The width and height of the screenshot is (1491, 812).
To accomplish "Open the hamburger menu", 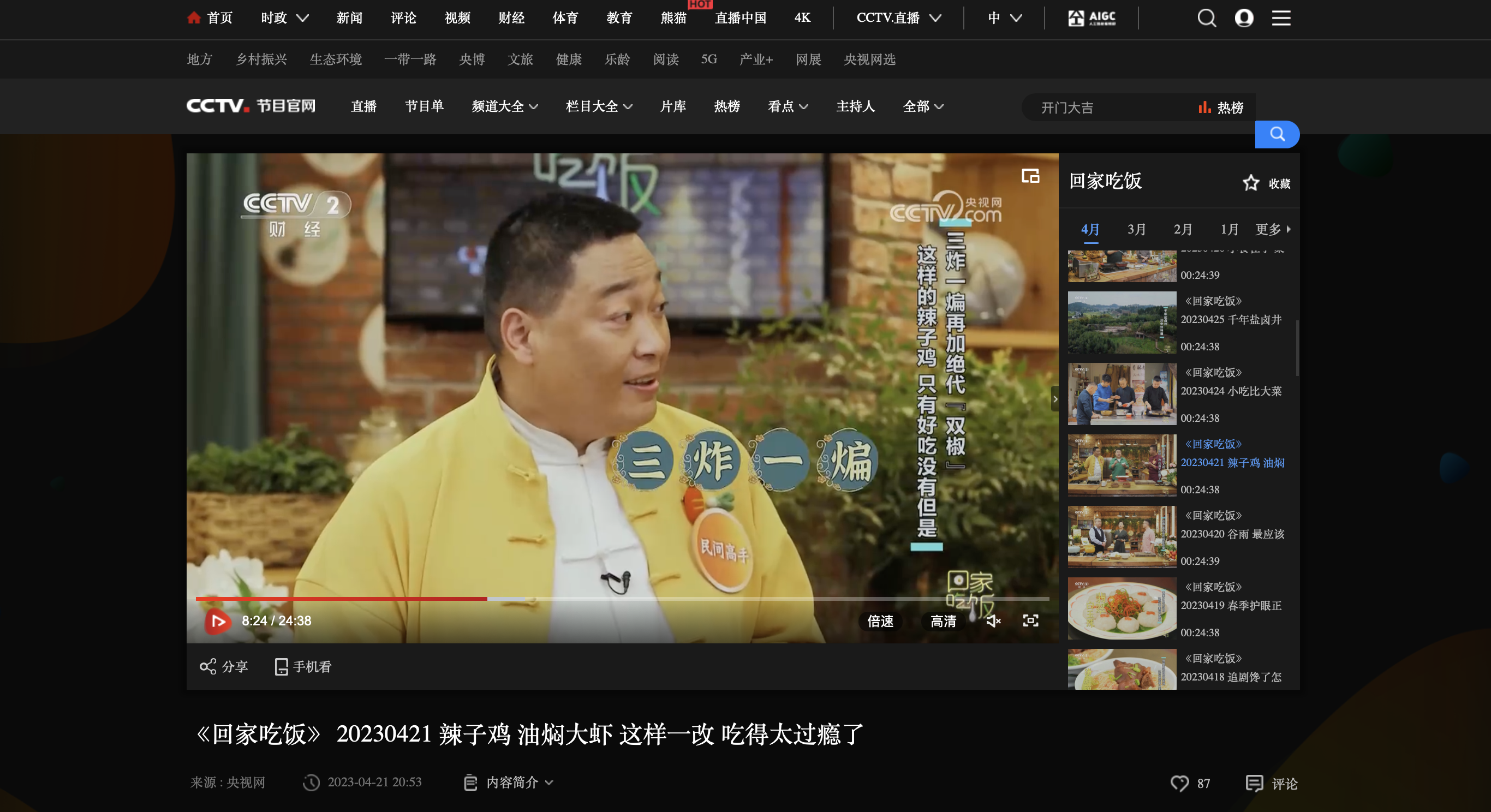I will point(1281,18).
